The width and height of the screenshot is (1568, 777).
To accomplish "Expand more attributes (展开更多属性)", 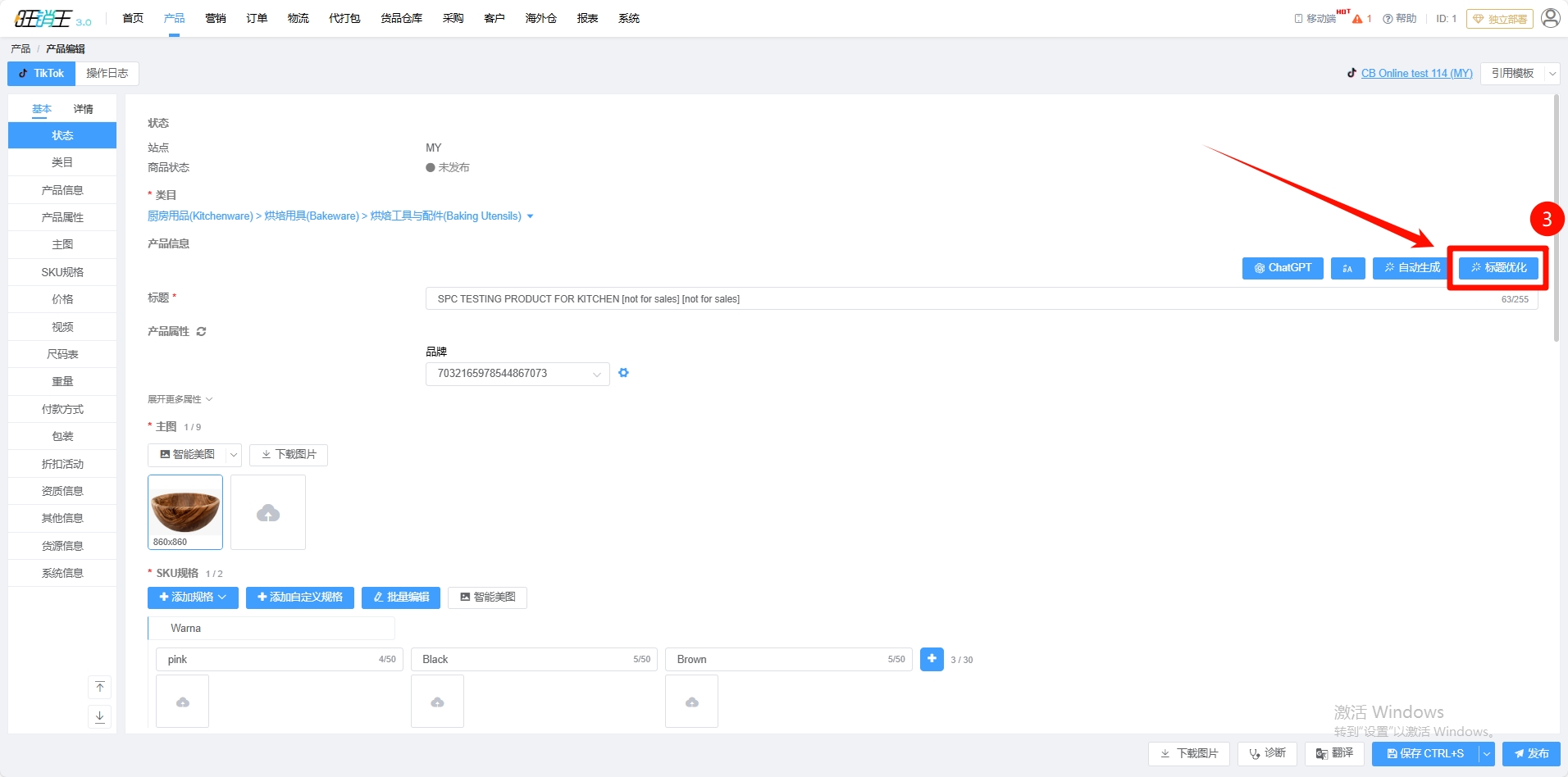I will click(x=180, y=399).
